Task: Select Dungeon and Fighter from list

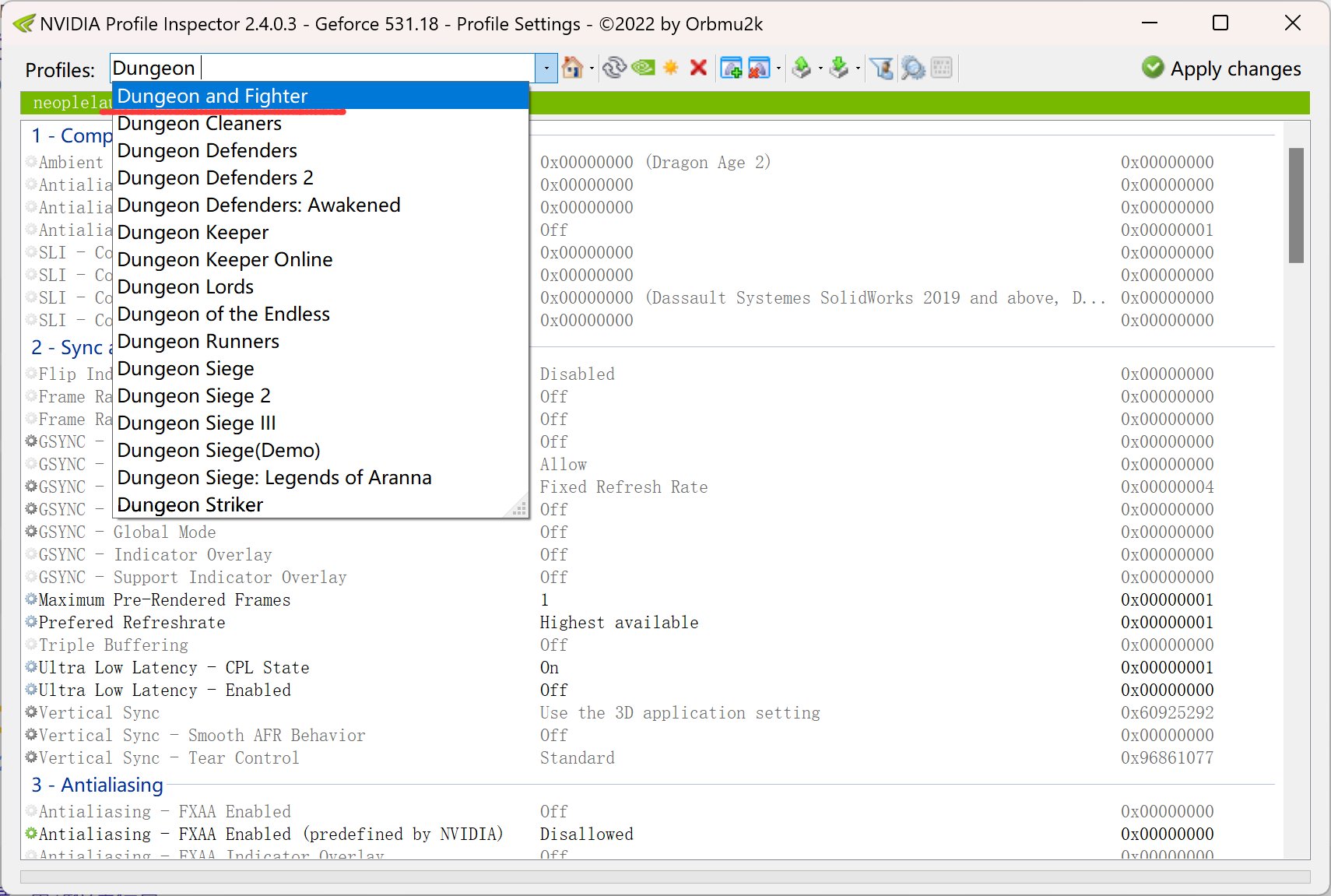Action: [x=321, y=96]
